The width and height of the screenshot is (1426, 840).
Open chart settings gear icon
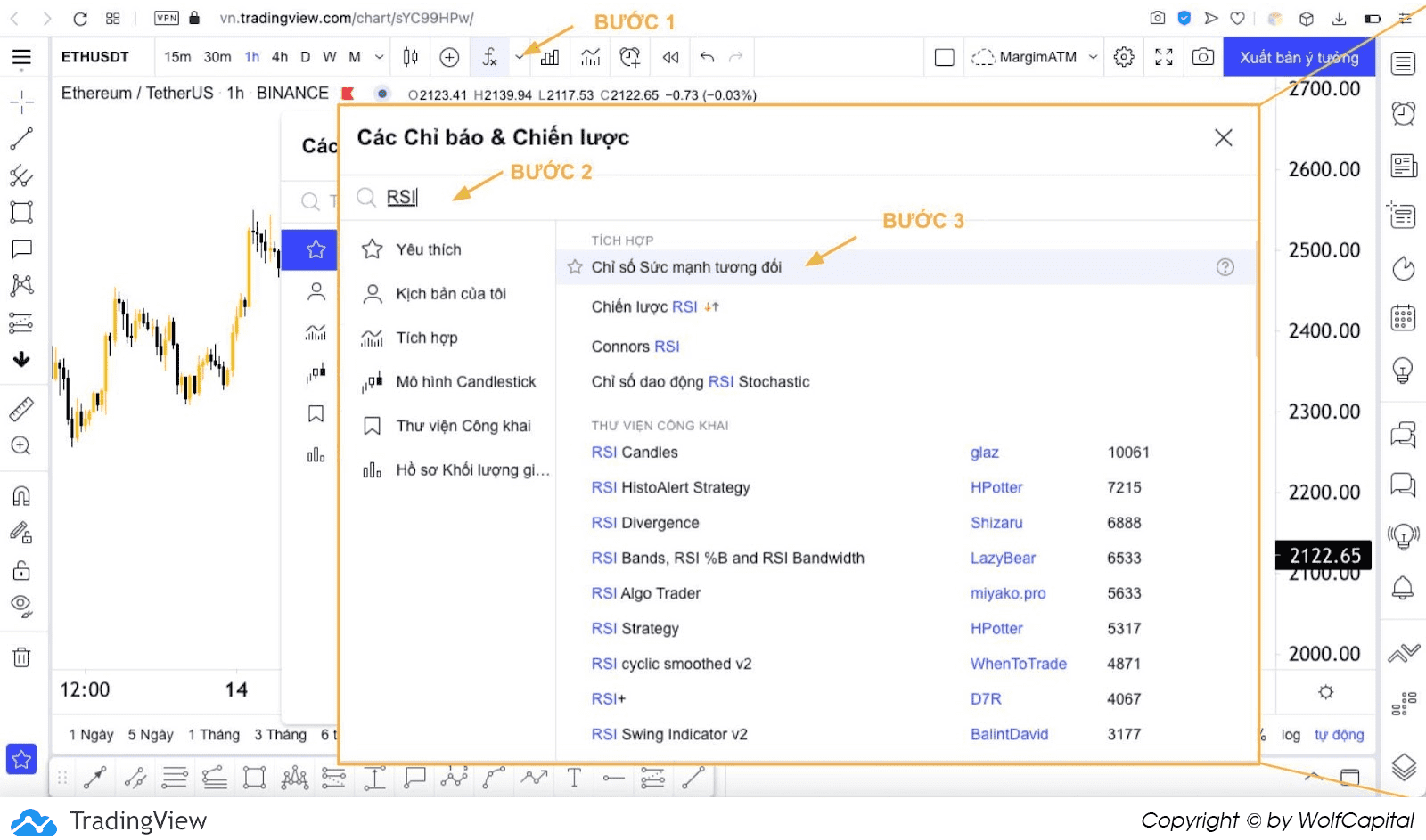[1124, 57]
